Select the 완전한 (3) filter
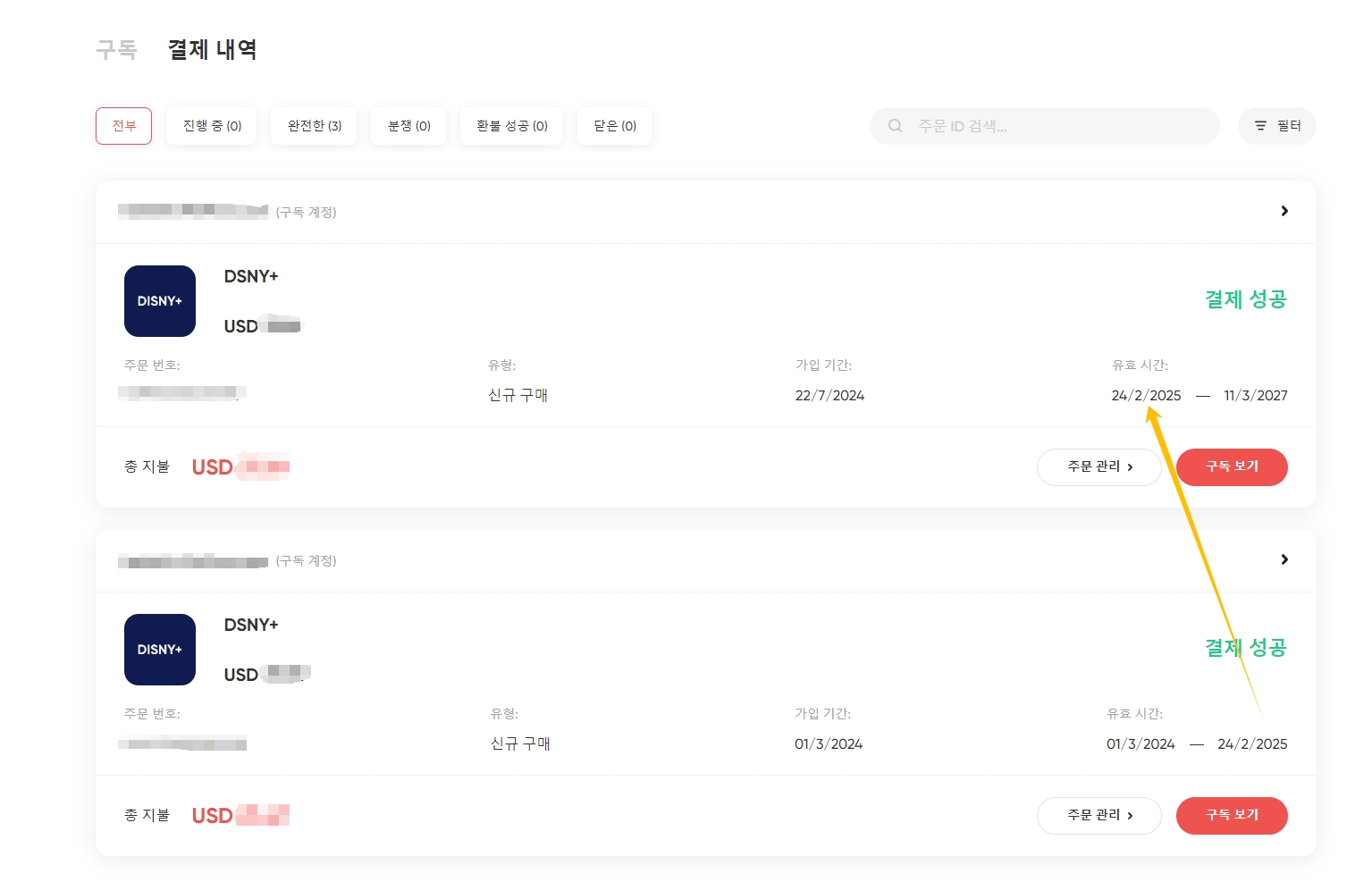 click(x=315, y=126)
